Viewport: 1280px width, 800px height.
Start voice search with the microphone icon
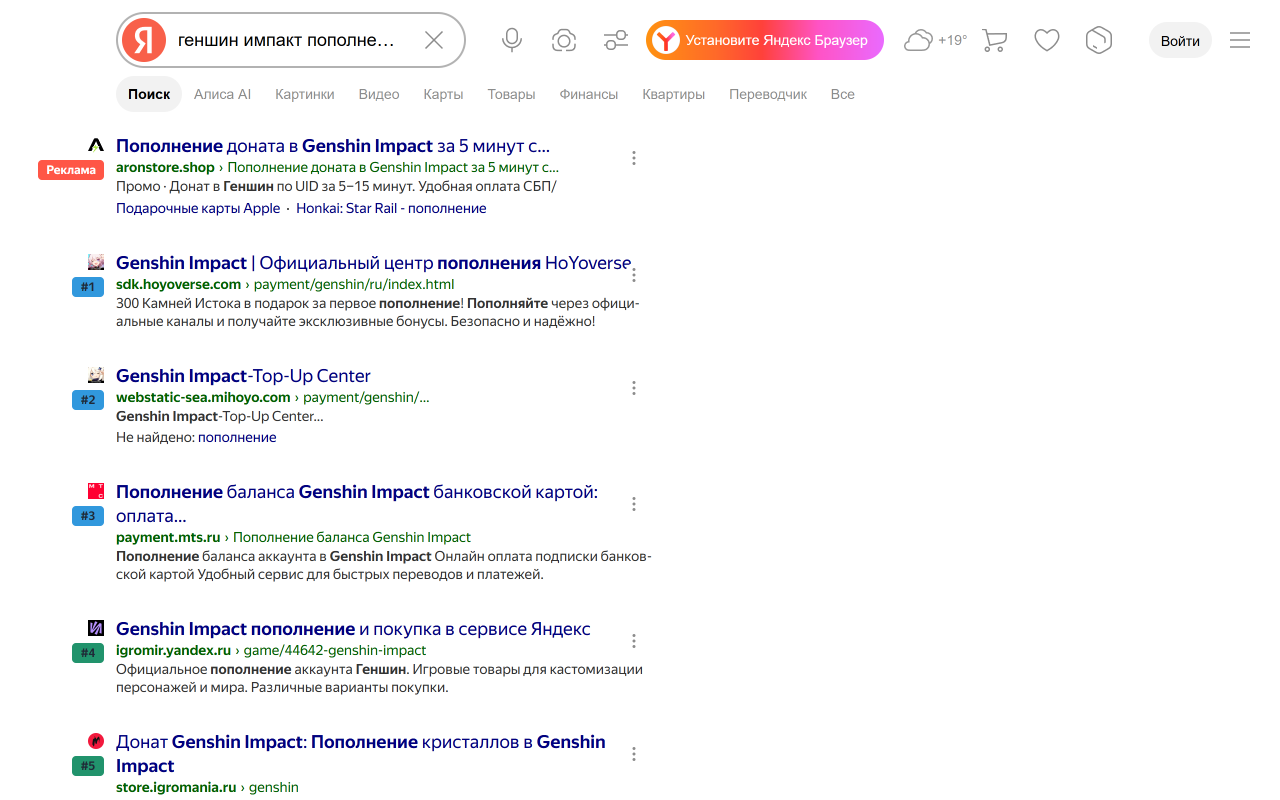point(512,40)
